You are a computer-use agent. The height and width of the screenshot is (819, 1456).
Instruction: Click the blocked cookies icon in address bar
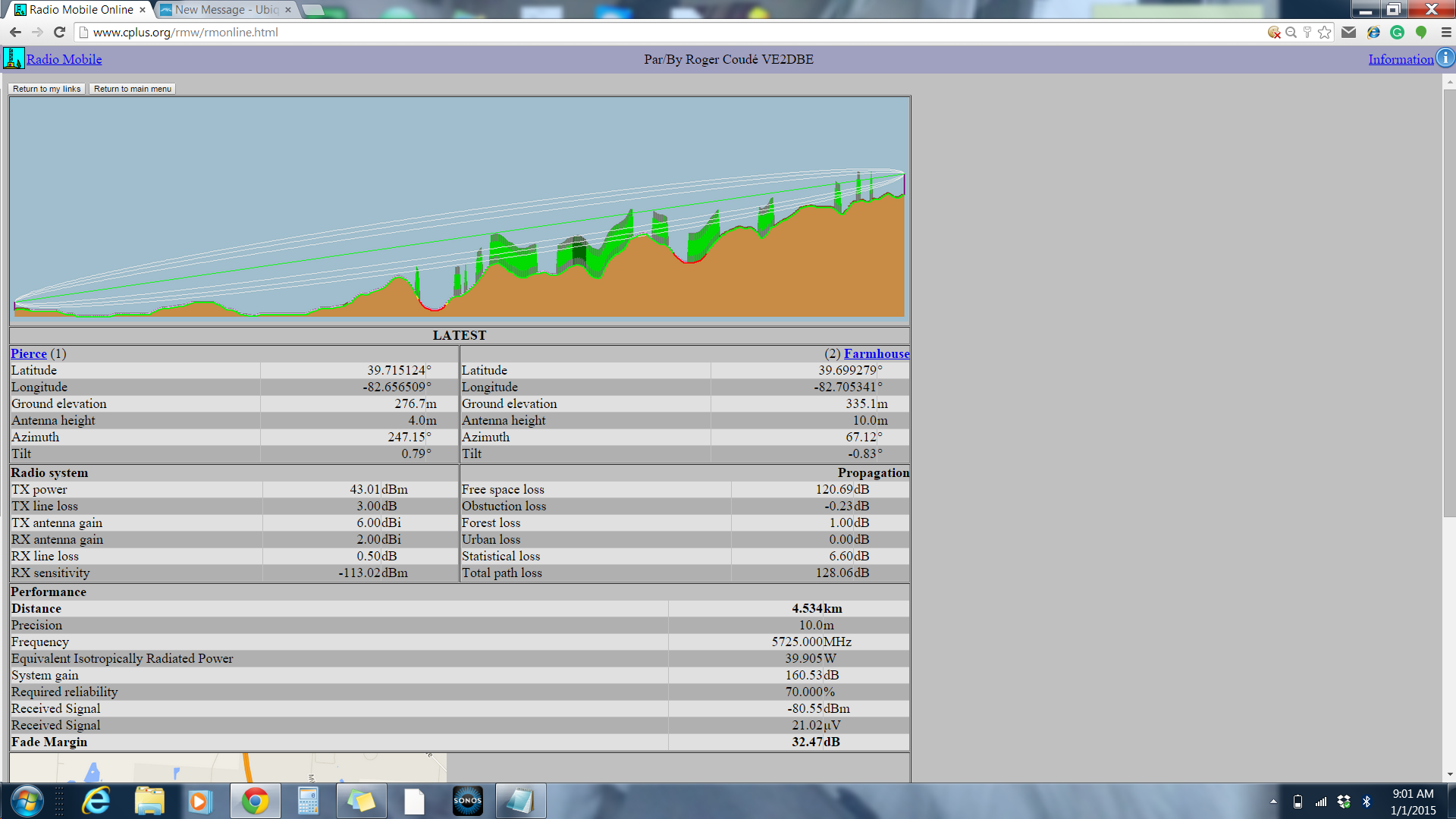pyautogui.click(x=1274, y=33)
